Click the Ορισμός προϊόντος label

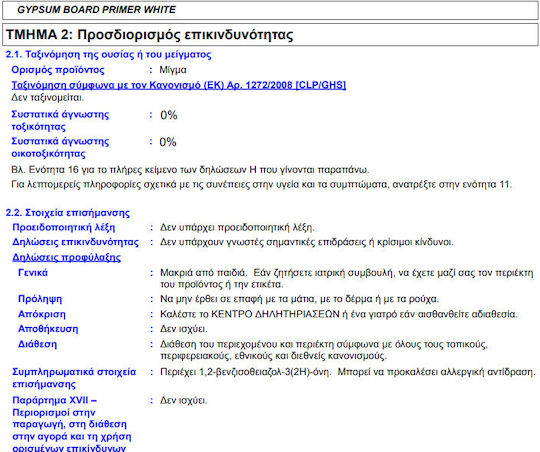[58, 70]
